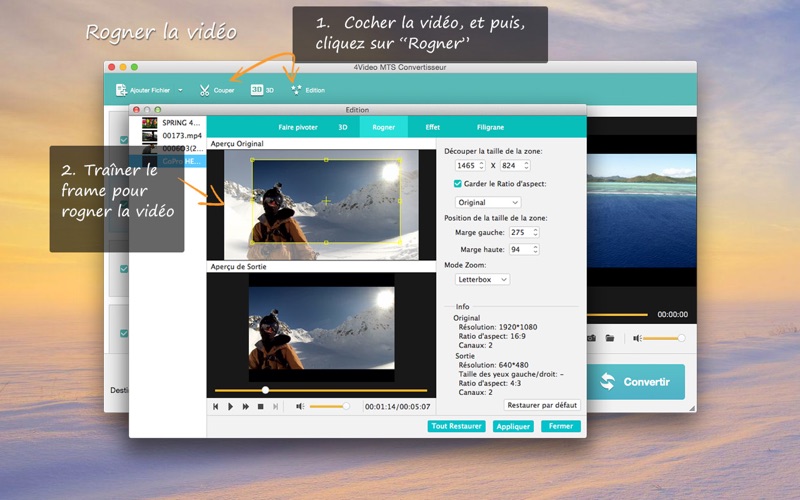Screen dimensions: 800x500
Task: Select SPRING 4... in the file list
Action: 181,122
